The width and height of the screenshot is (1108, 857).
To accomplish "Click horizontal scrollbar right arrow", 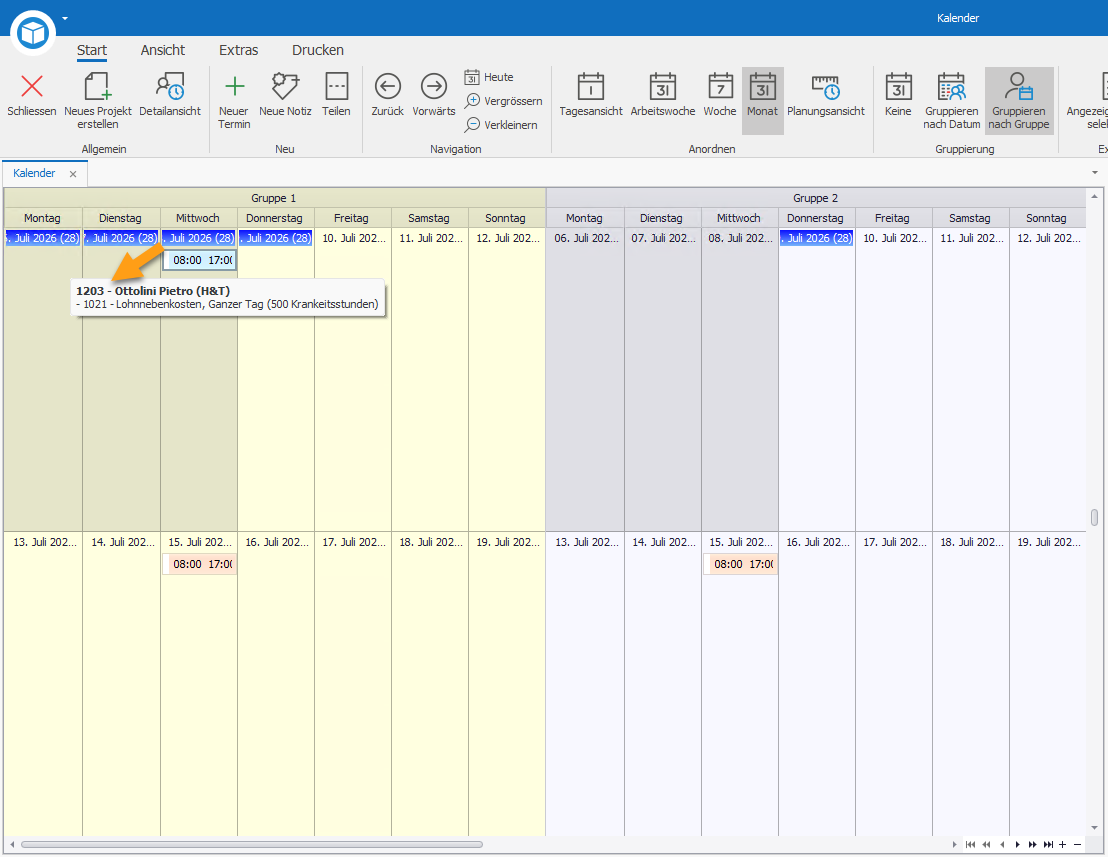I will click(x=955, y=844).
